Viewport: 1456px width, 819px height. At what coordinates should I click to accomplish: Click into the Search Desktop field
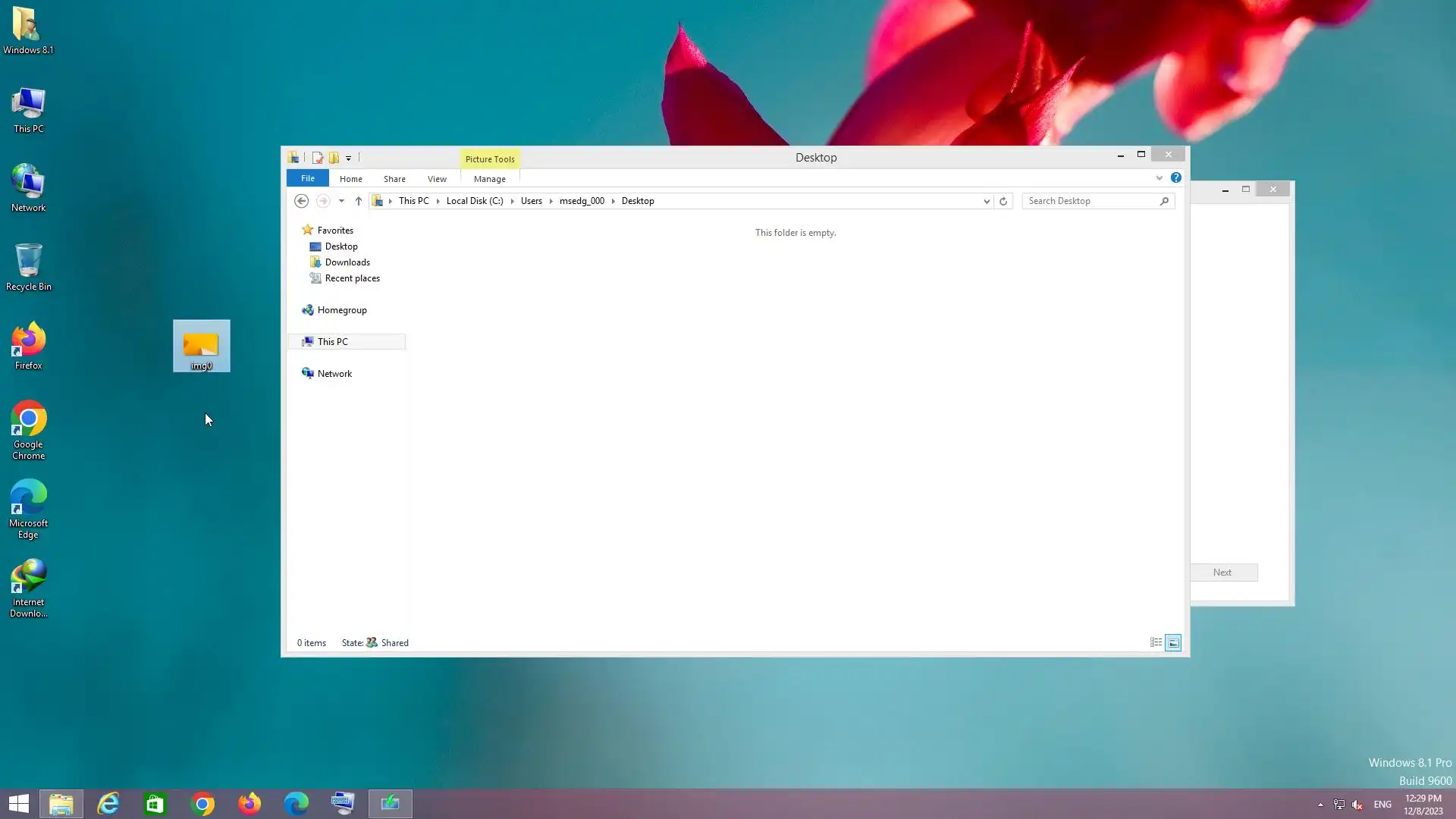point(1088,201)
